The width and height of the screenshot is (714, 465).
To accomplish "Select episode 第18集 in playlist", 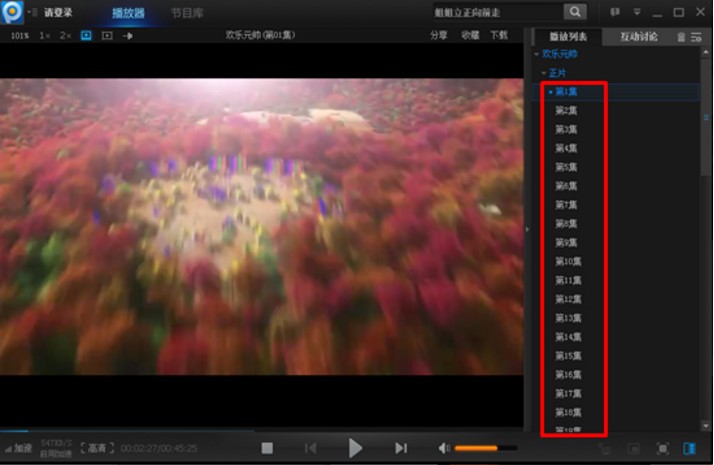I will click(568, 413).
